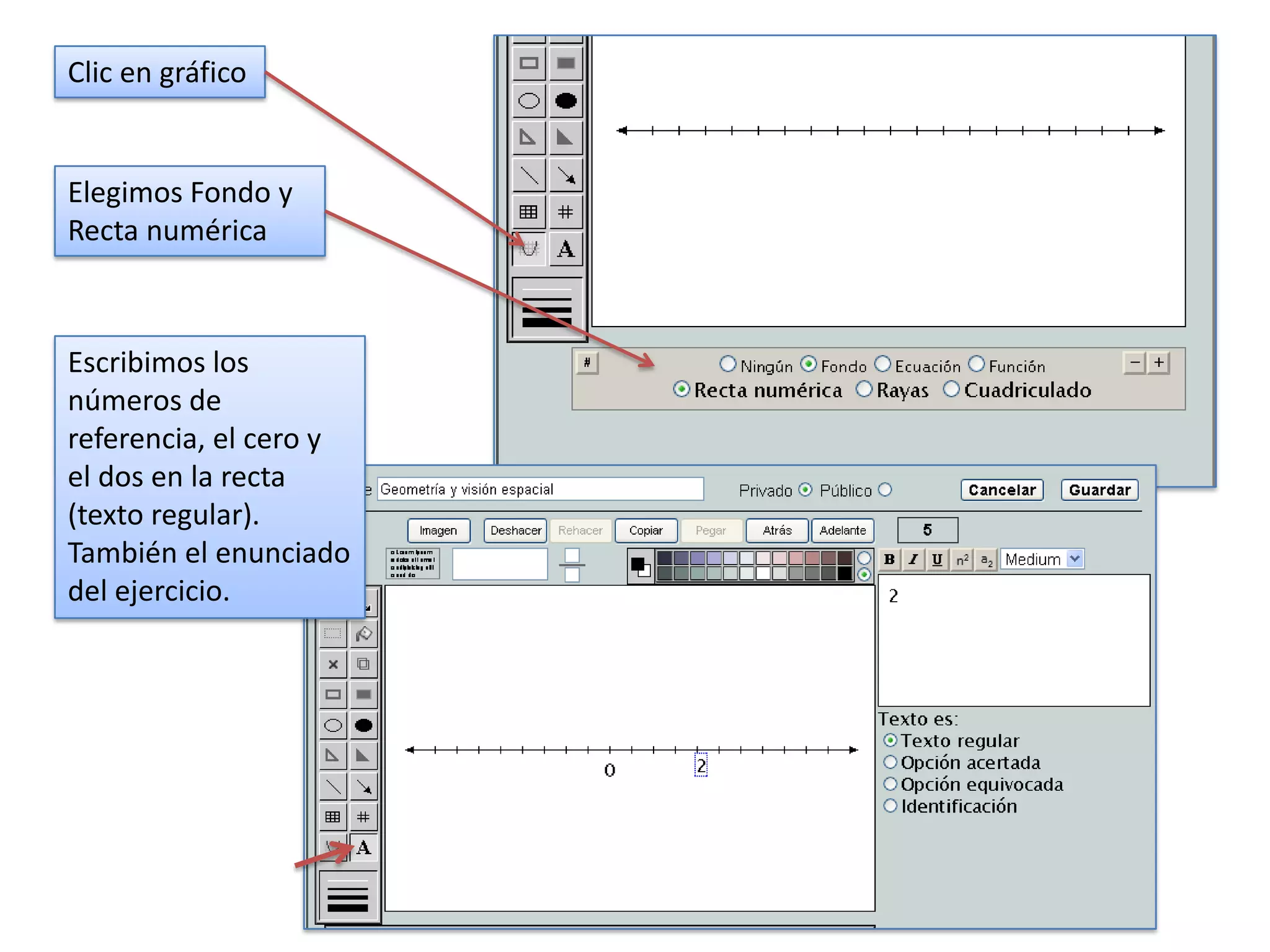Viewport: 1270px width, 952px height.
Task: Choose Recta numérica background type
Action: pyautogui.click(x=682, y=390)
